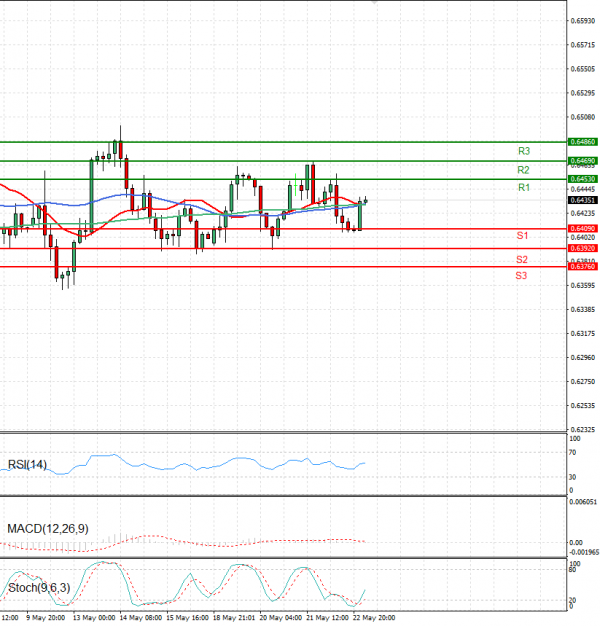This screenshot has height=626, width=600.
Task: Click the R1 resistance label
Action: pos(523,188)
